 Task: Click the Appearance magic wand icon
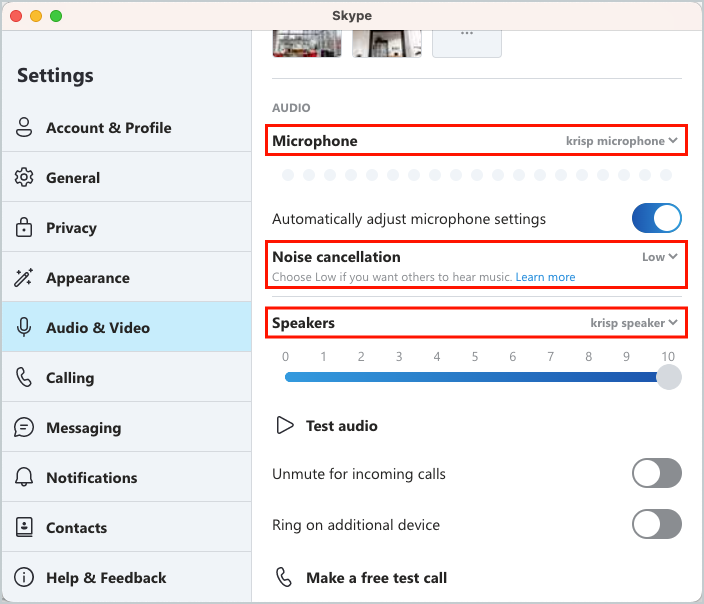click(x=24, y=278)
